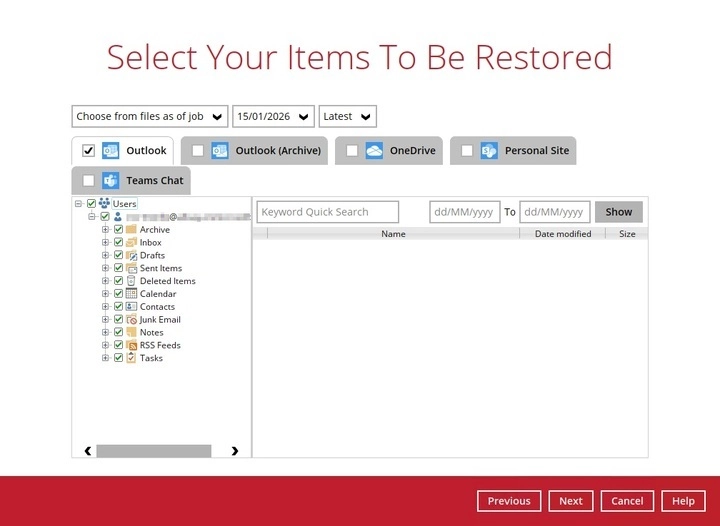720x526 pixels.
Task: Click the Users group icon
Action: [104, 204]
